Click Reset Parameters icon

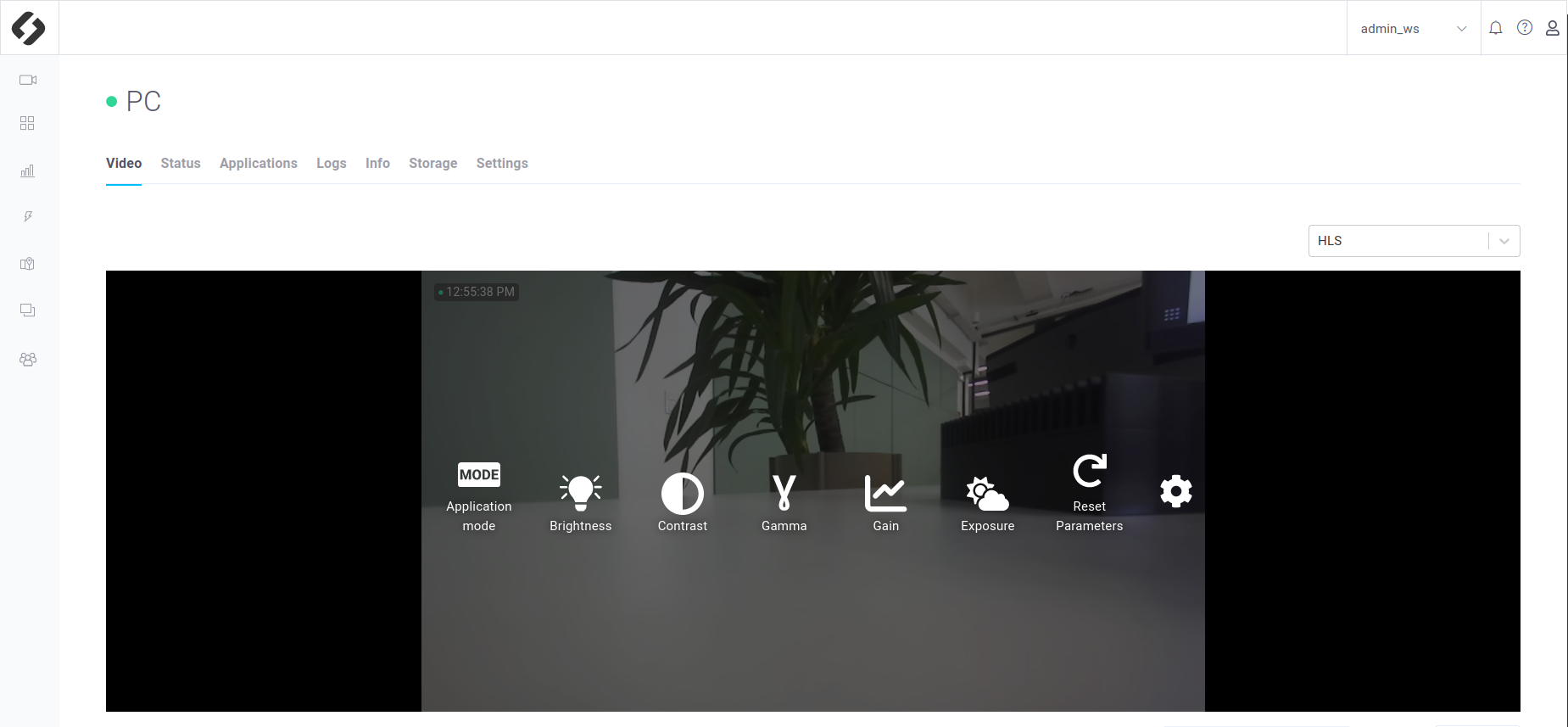coord(1090,494)
